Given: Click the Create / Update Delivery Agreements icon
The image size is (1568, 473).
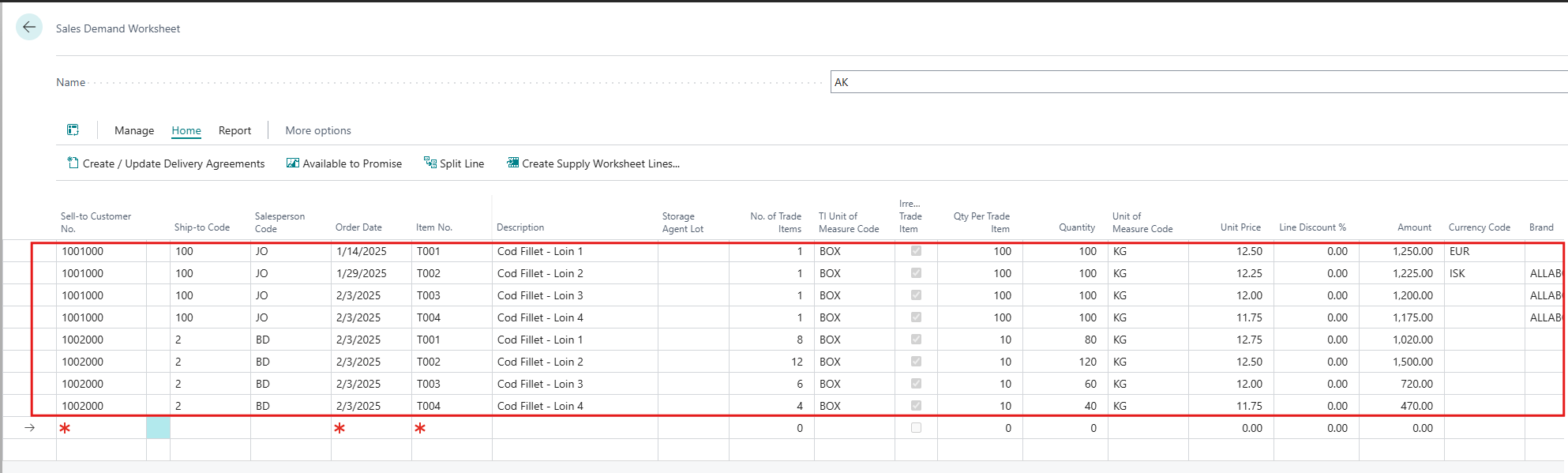Looking at the screenshot, I should 73,163.
